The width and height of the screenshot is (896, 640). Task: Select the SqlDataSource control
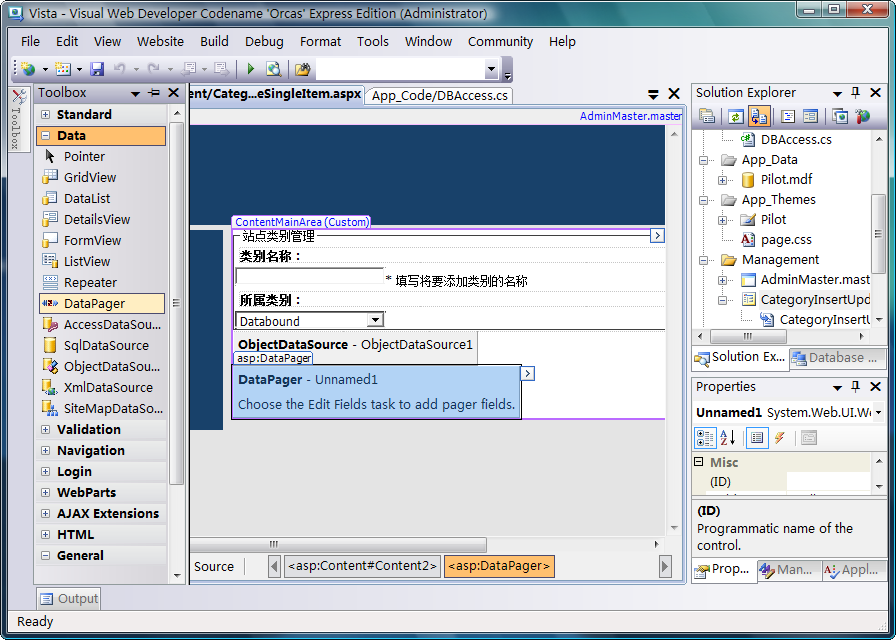pos(102,346)
